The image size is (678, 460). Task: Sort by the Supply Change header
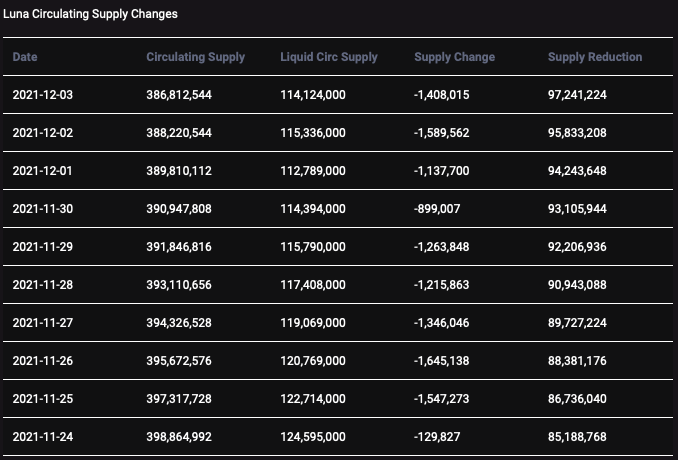coord(454,57)
